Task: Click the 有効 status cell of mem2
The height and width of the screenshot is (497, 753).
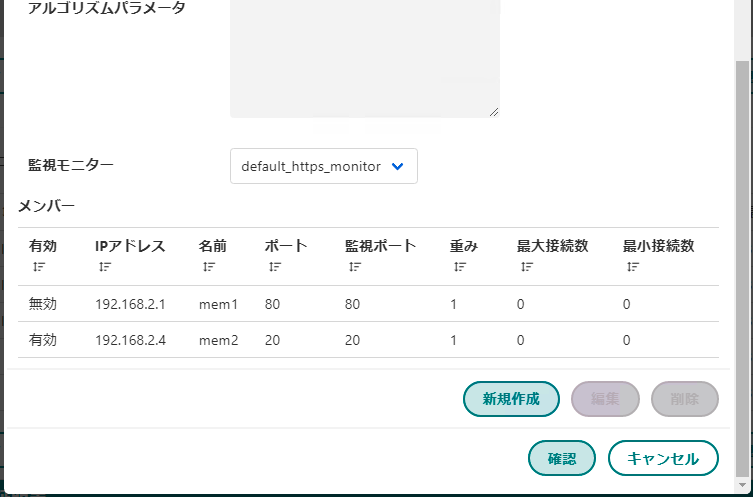Action: [43, 340]
